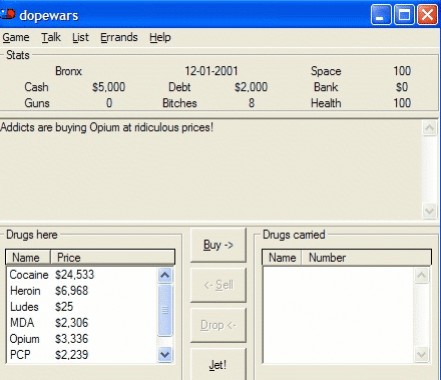
Task: Click the $3,336 Opium price
Action: [x=71, y=339]
